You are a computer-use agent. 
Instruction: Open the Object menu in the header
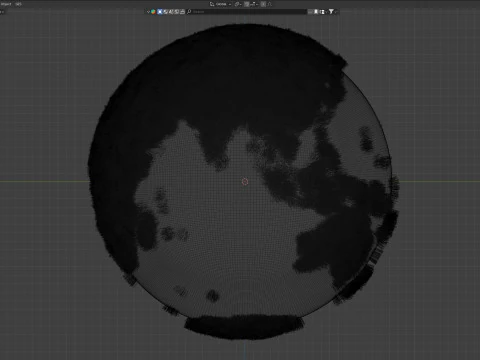click(x=6, y=4)
